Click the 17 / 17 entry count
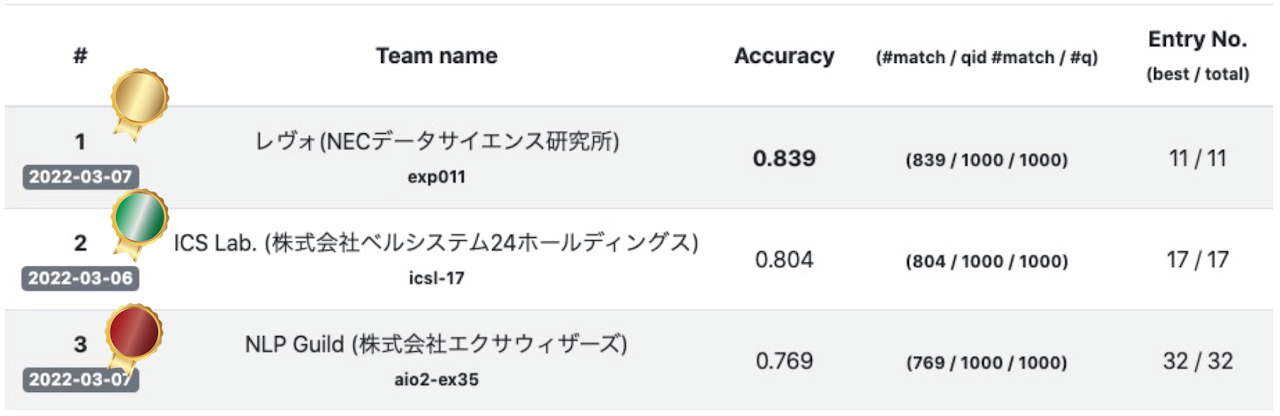The height and width of the screenshot is (416, 1280). click(1198, 260)
